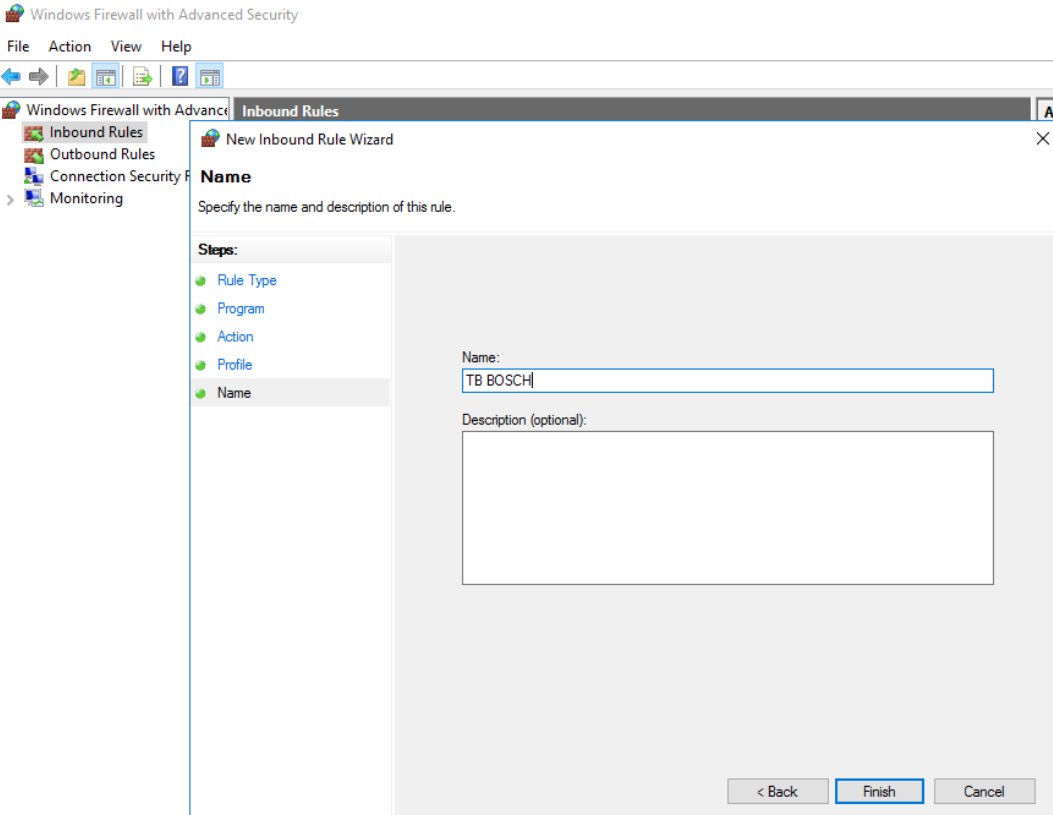Toggle Show/Hide Console Tree toolbar icon
Viewport: 1053px width, 815px height.
(x=106, y=76)
